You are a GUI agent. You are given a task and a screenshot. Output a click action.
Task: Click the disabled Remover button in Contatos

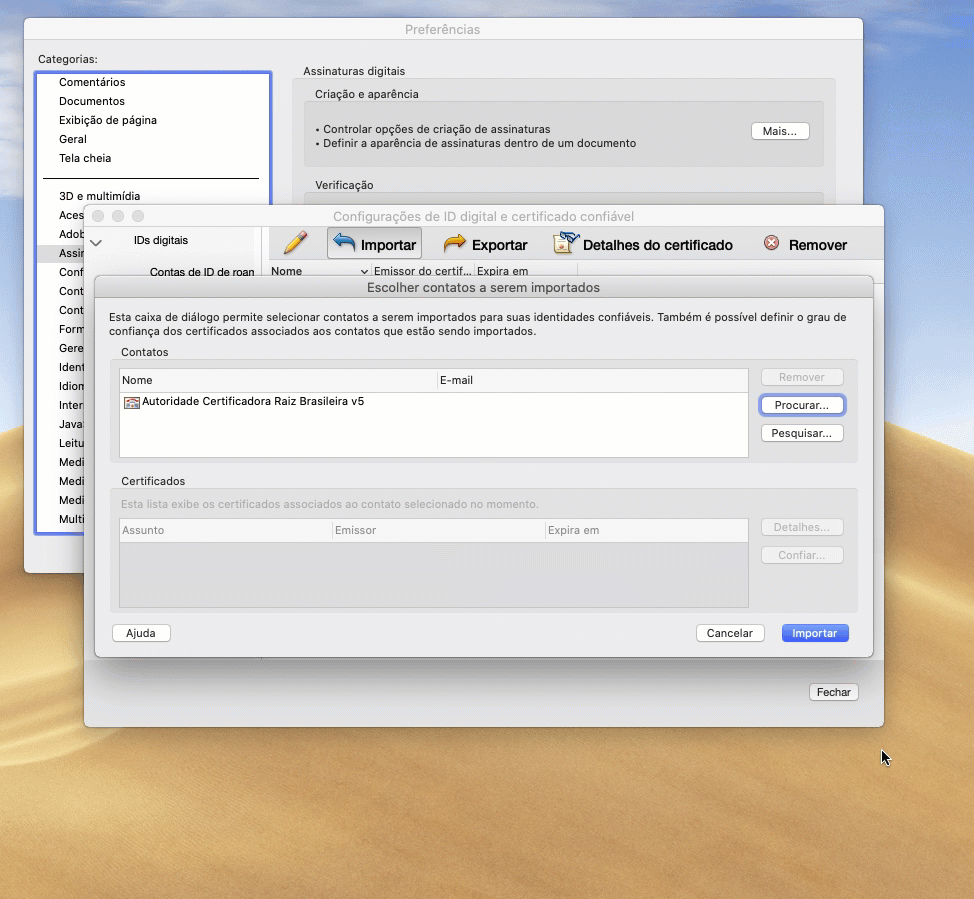click(801, 377)
